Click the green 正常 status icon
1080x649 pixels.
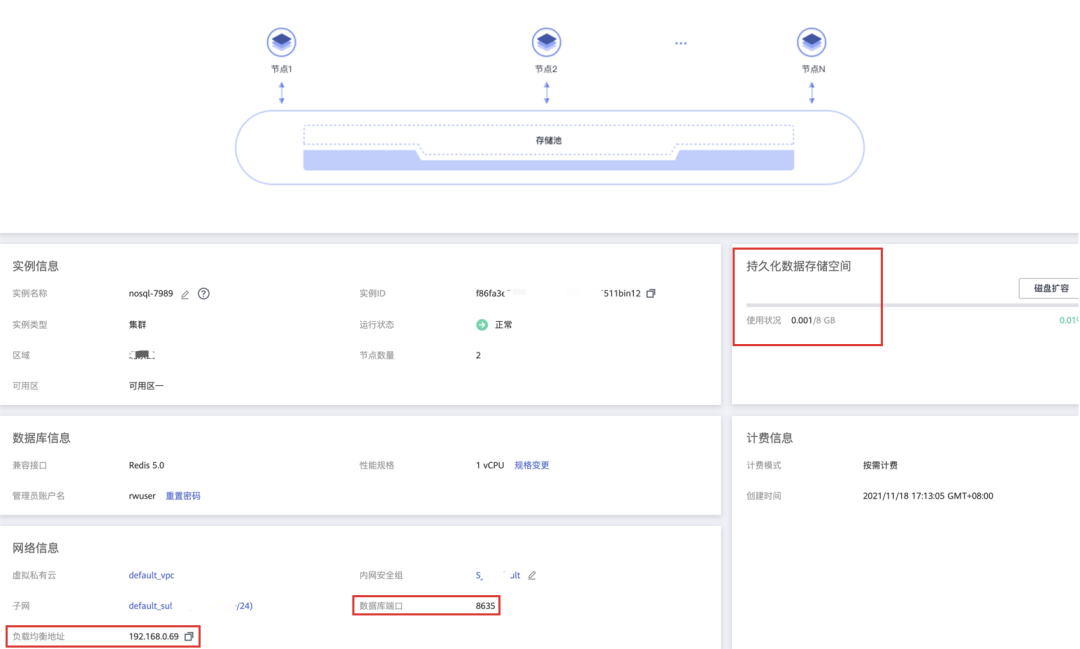click(x=481, y=324)
